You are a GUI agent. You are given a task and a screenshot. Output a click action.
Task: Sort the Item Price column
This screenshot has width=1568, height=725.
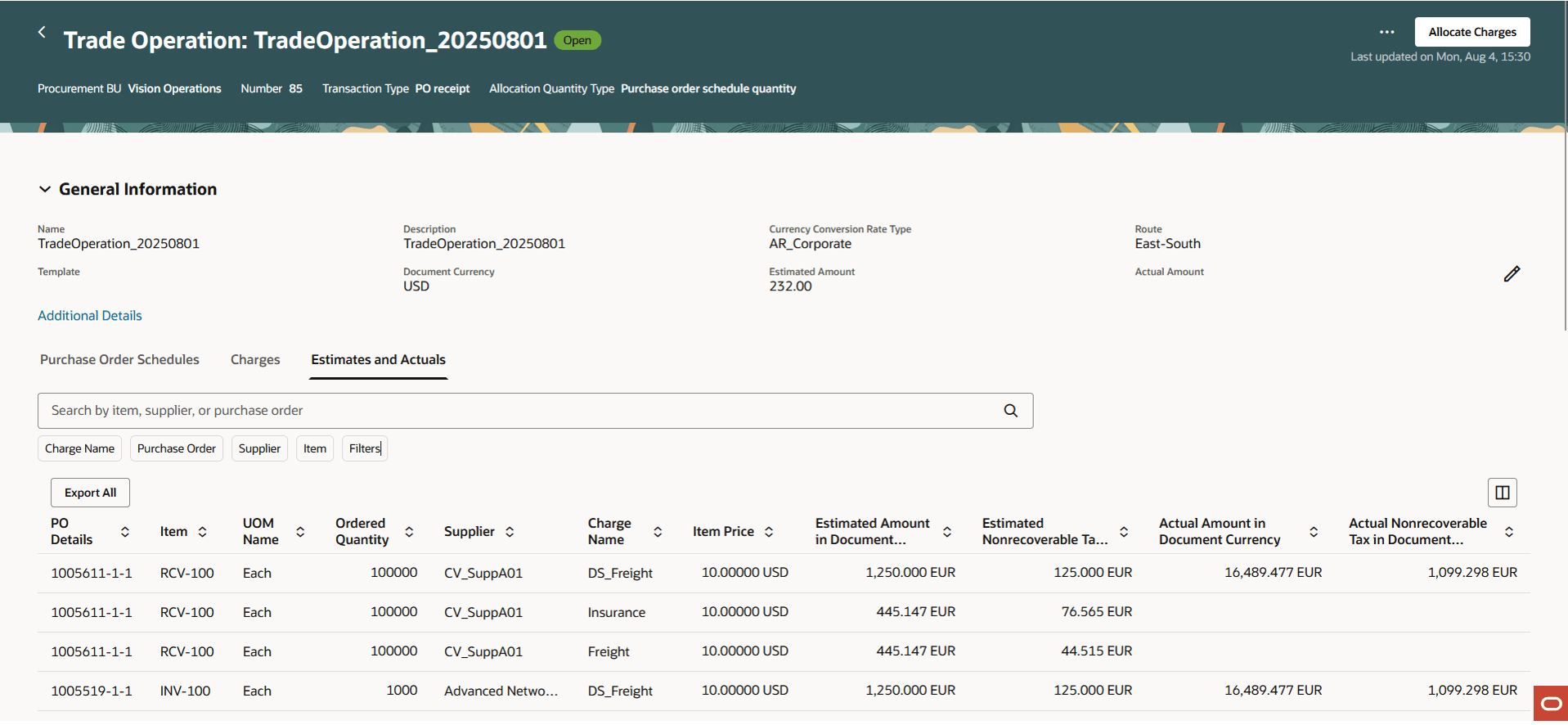click(x=769, y=532)
